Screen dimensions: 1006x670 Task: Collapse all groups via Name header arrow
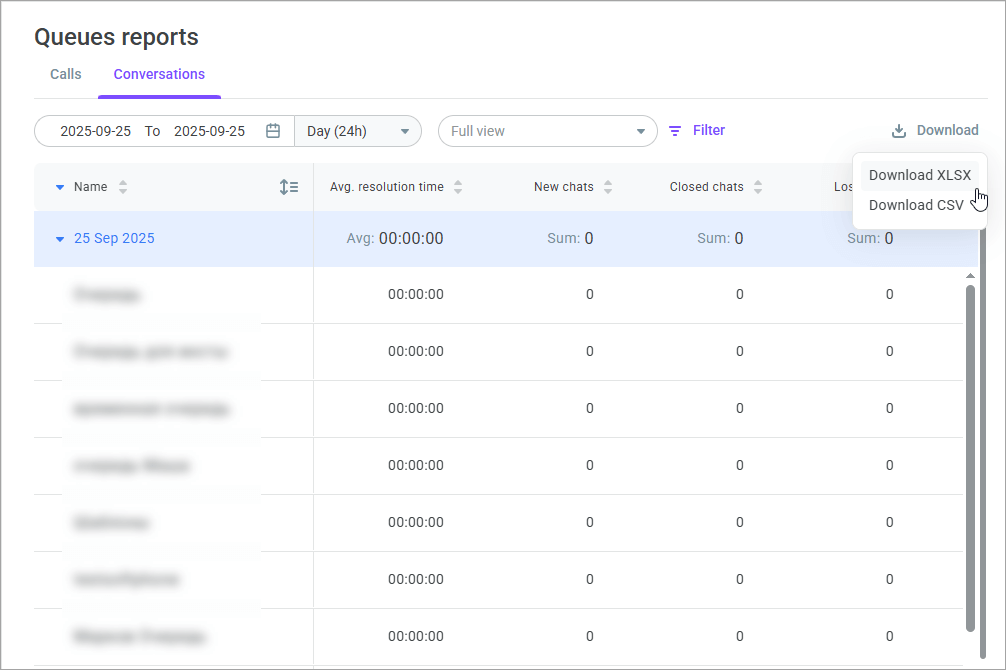tap(60, 187)
